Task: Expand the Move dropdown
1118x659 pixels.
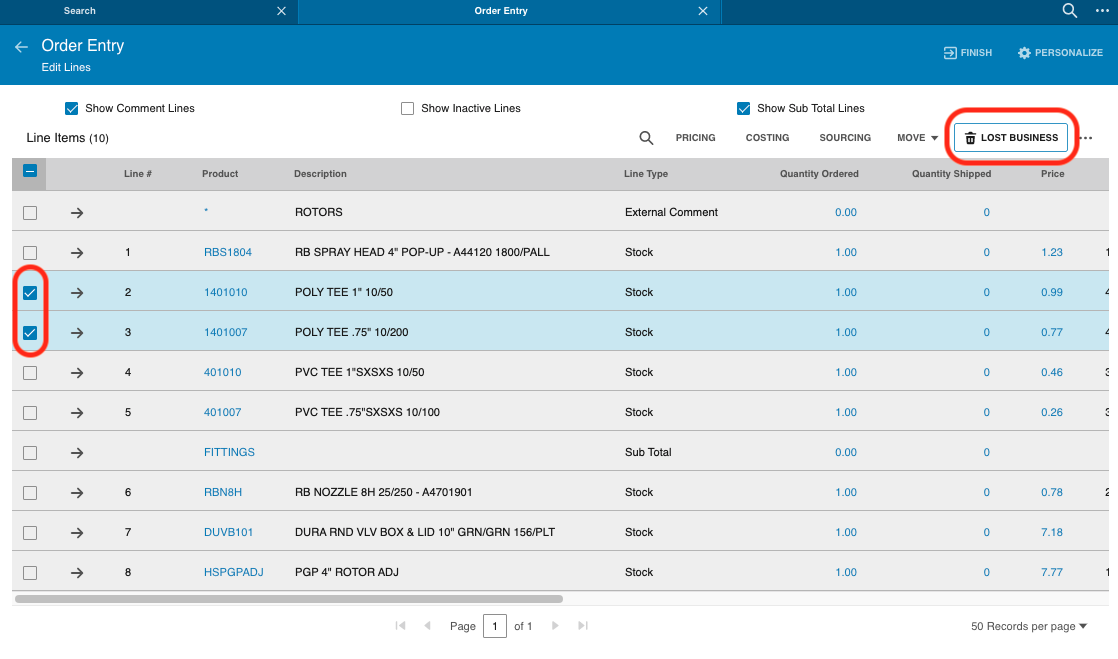Action: pos(918,138)
